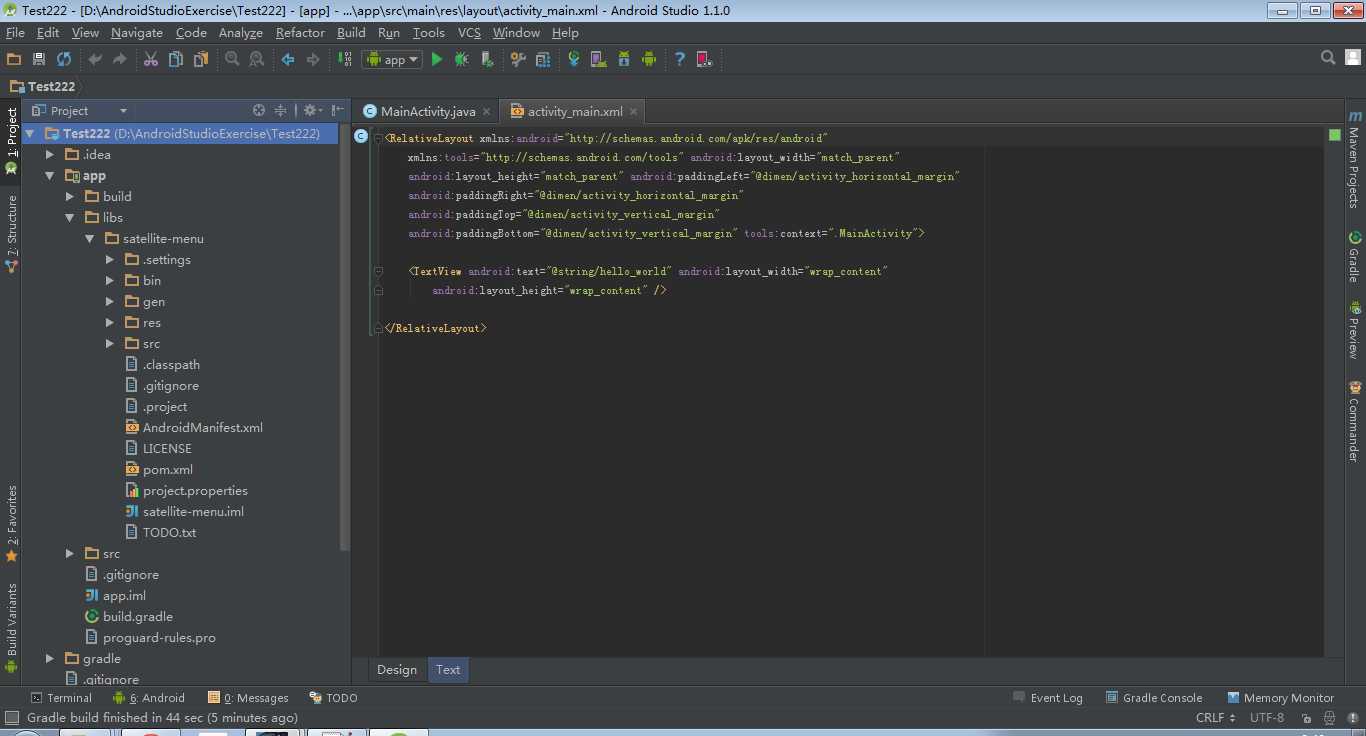Close the activity_main.xml tab

634,112
